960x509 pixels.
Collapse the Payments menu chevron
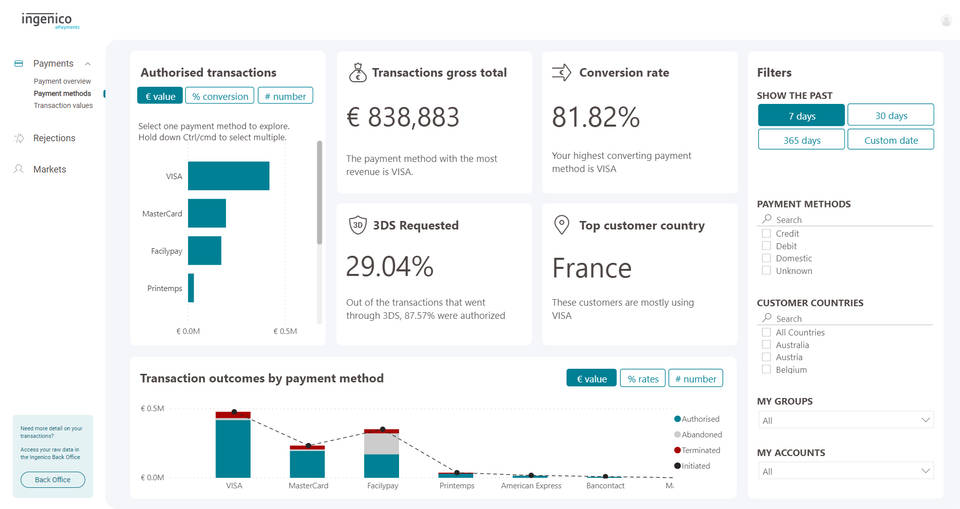[x=88, y=64]
